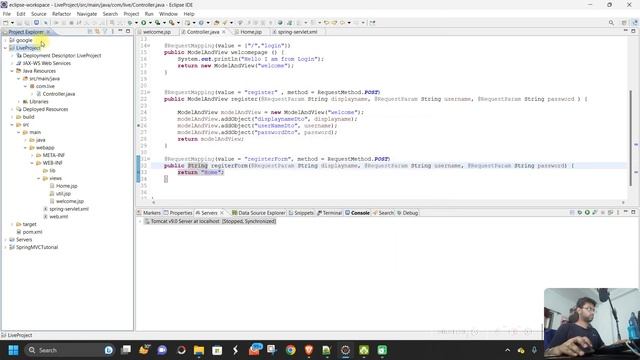Switch to the Console tab
This screenshot has height=360, width=640.
coord(357,213)
